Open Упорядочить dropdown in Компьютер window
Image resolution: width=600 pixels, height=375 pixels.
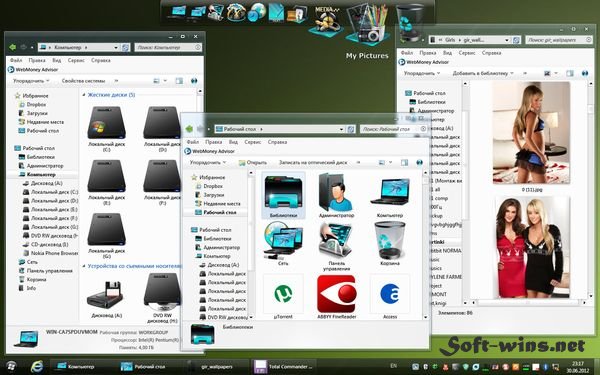click(31, 81)
